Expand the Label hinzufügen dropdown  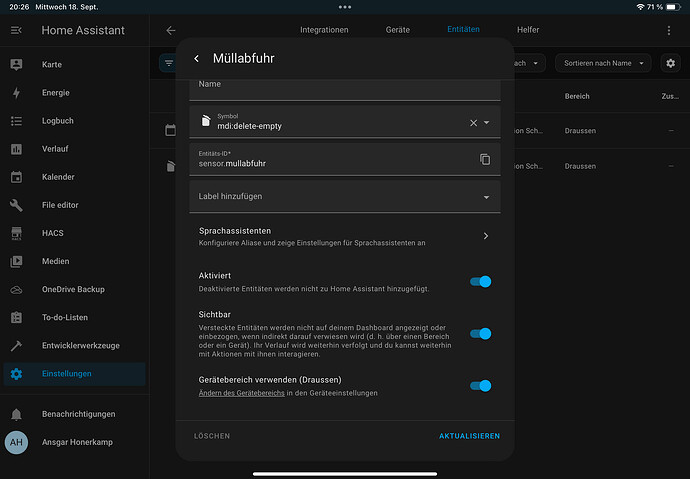tap(487, 197)
